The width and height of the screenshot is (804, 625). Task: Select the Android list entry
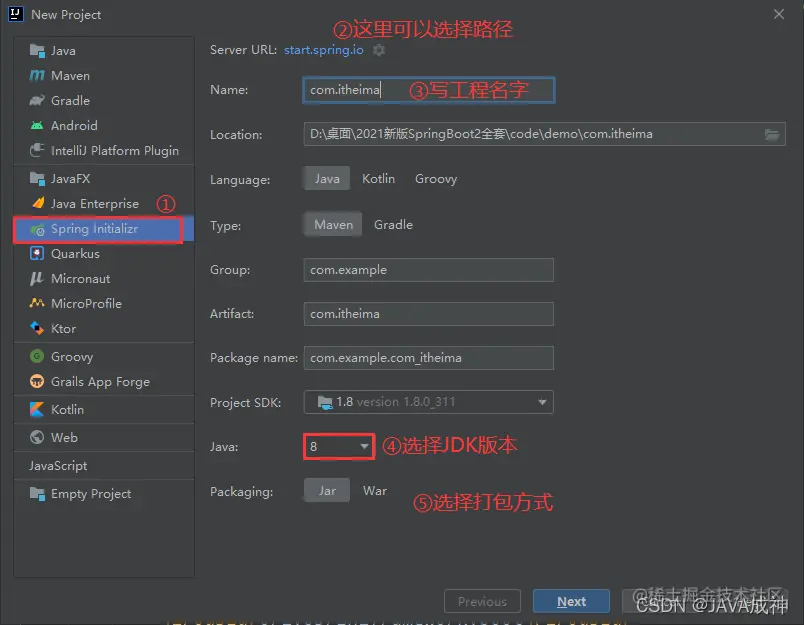pos(104,125)
